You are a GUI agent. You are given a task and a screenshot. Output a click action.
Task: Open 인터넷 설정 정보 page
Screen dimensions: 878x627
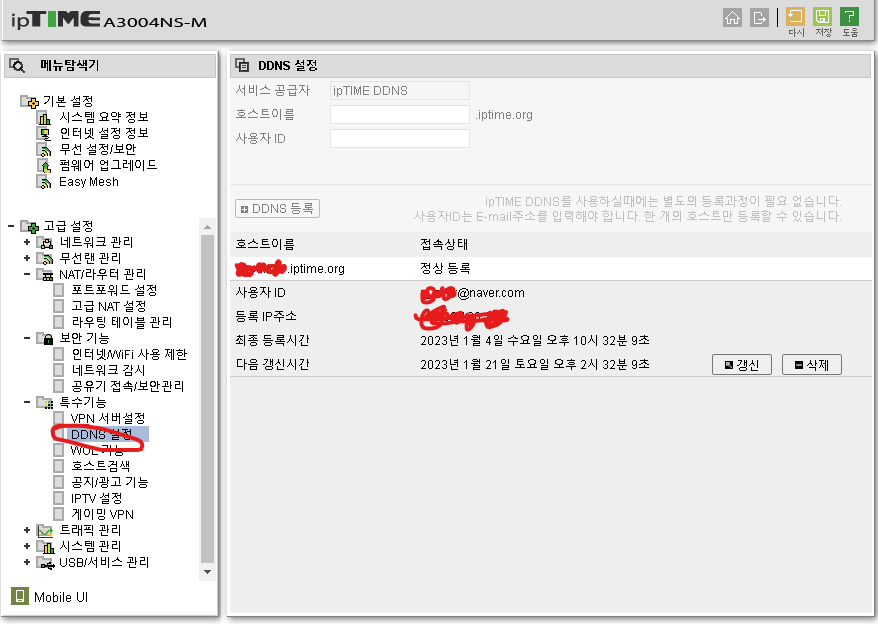[x=104, y=133]
